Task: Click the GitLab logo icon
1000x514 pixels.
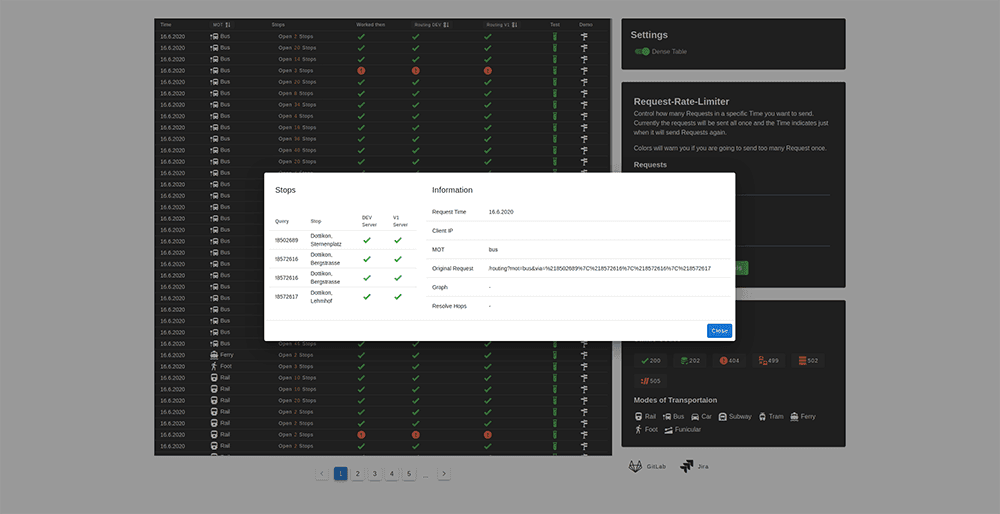Action: coord(636,466)
